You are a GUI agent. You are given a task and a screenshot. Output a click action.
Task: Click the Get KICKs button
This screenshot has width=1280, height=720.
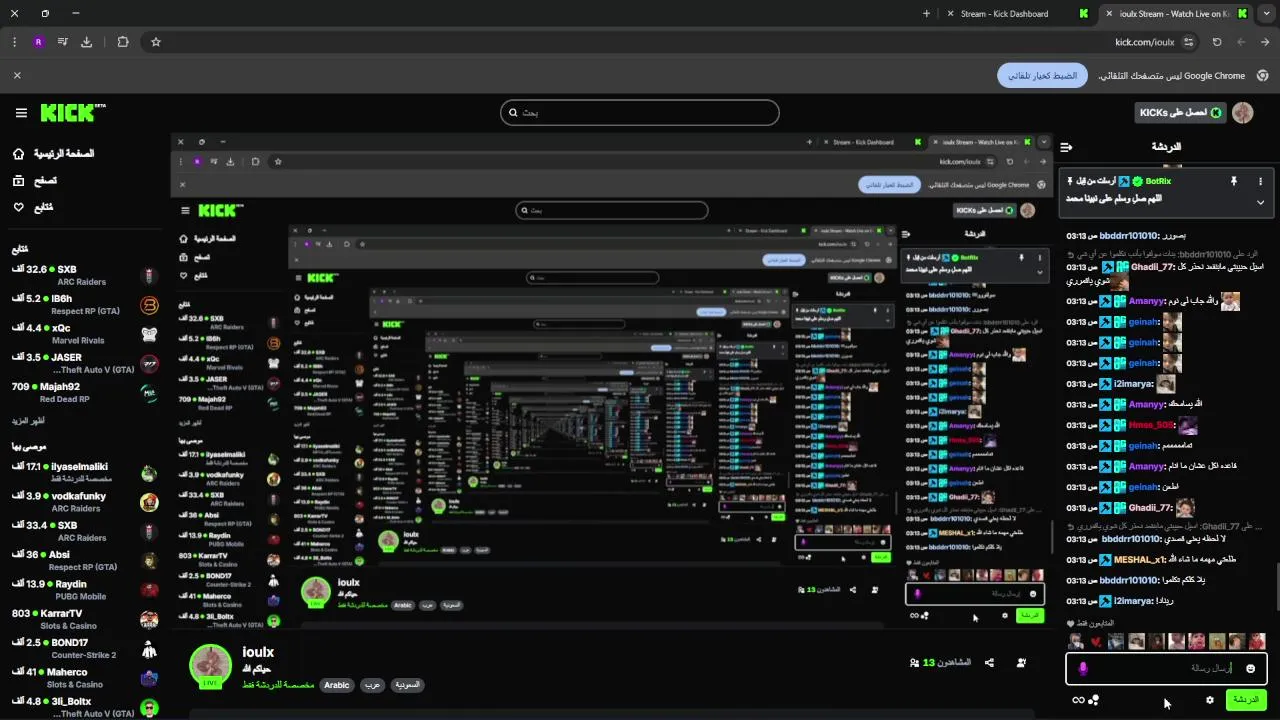point(1181,113)
